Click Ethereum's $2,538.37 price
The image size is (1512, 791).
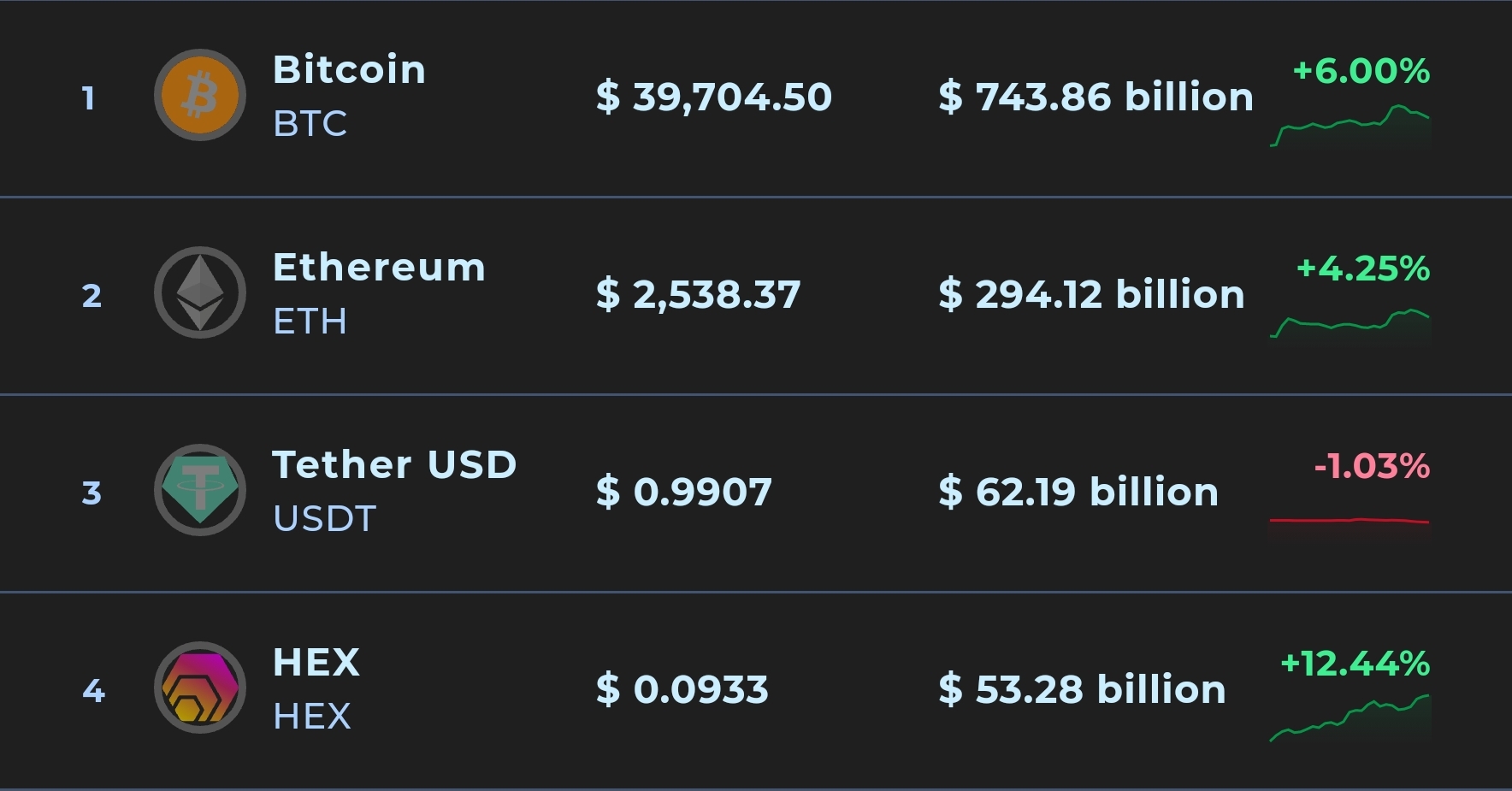[699, 294]
